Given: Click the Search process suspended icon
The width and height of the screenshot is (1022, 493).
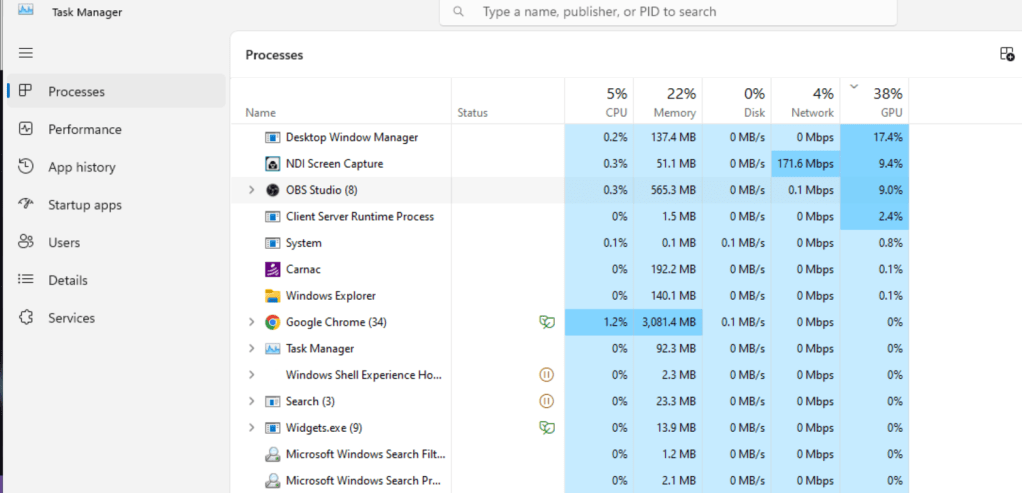Looking at the screenshot, I should [547, 401].
